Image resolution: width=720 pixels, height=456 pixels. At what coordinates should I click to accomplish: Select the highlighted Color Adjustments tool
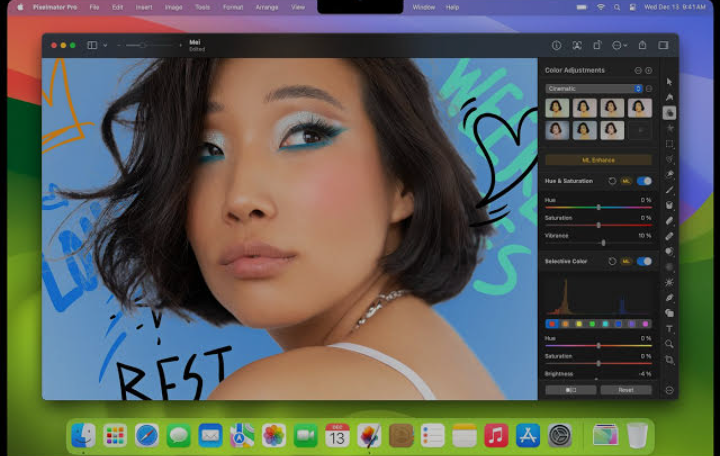pyautogui.click(x=669, y=113)
